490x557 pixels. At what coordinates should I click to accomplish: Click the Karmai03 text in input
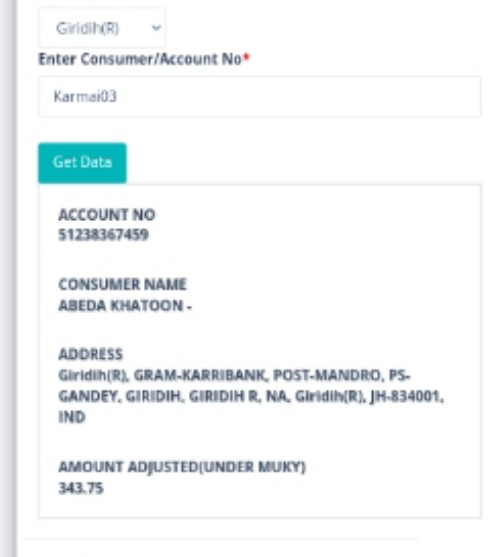85,97
